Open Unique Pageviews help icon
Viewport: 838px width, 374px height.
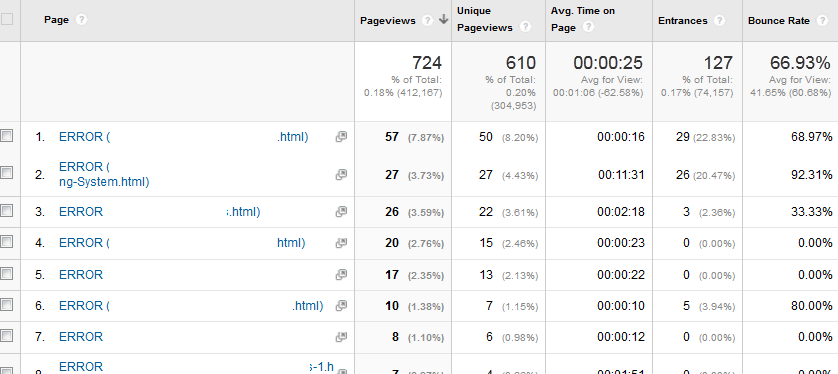point(525,27)
